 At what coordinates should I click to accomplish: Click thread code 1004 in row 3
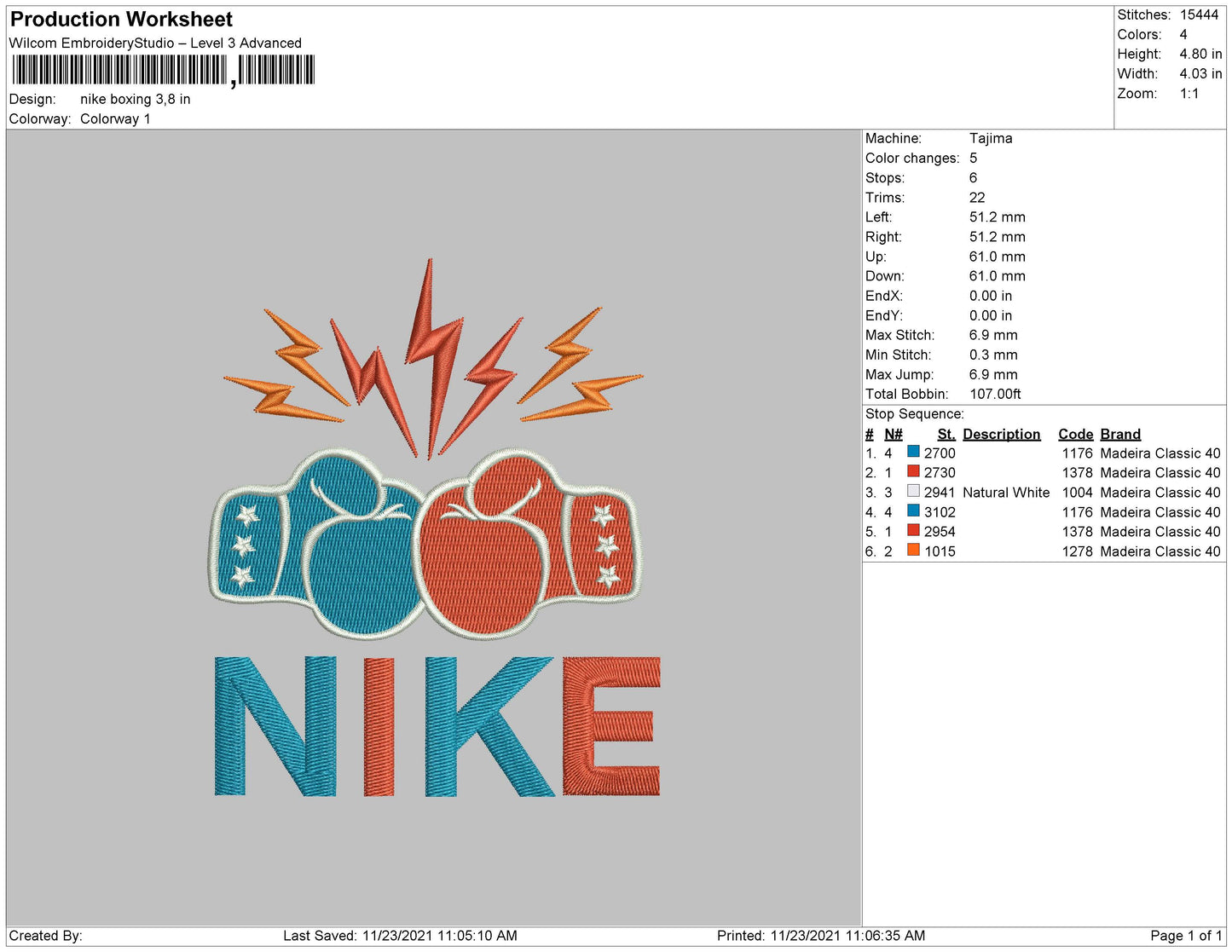(x=1077, y=492)
